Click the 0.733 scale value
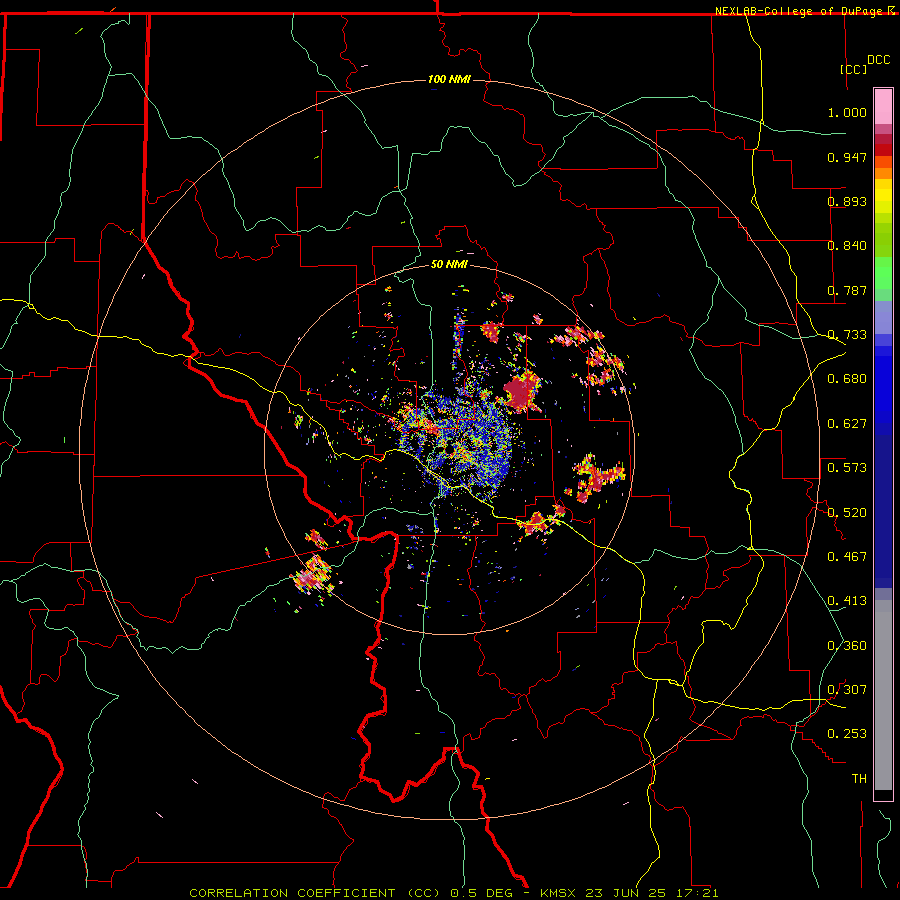Viewport: 900px width, 900px height. click(847, 335)
